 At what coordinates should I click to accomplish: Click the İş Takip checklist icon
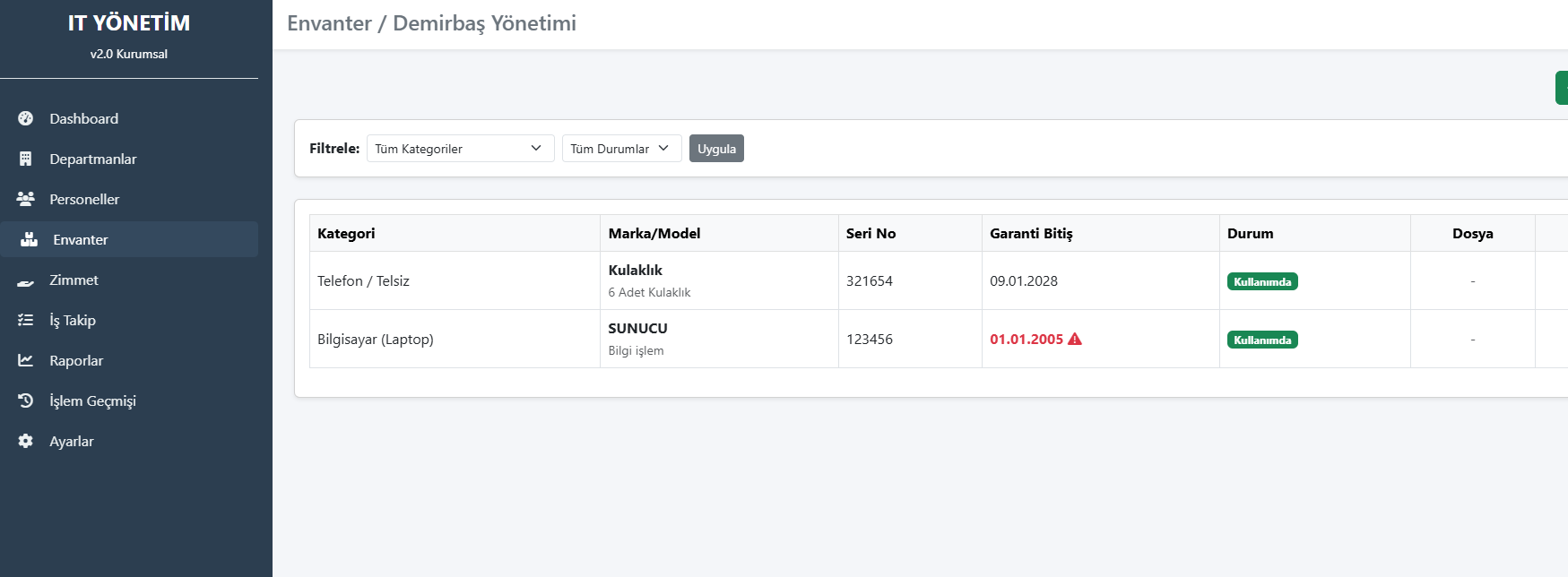click(26, 320)
